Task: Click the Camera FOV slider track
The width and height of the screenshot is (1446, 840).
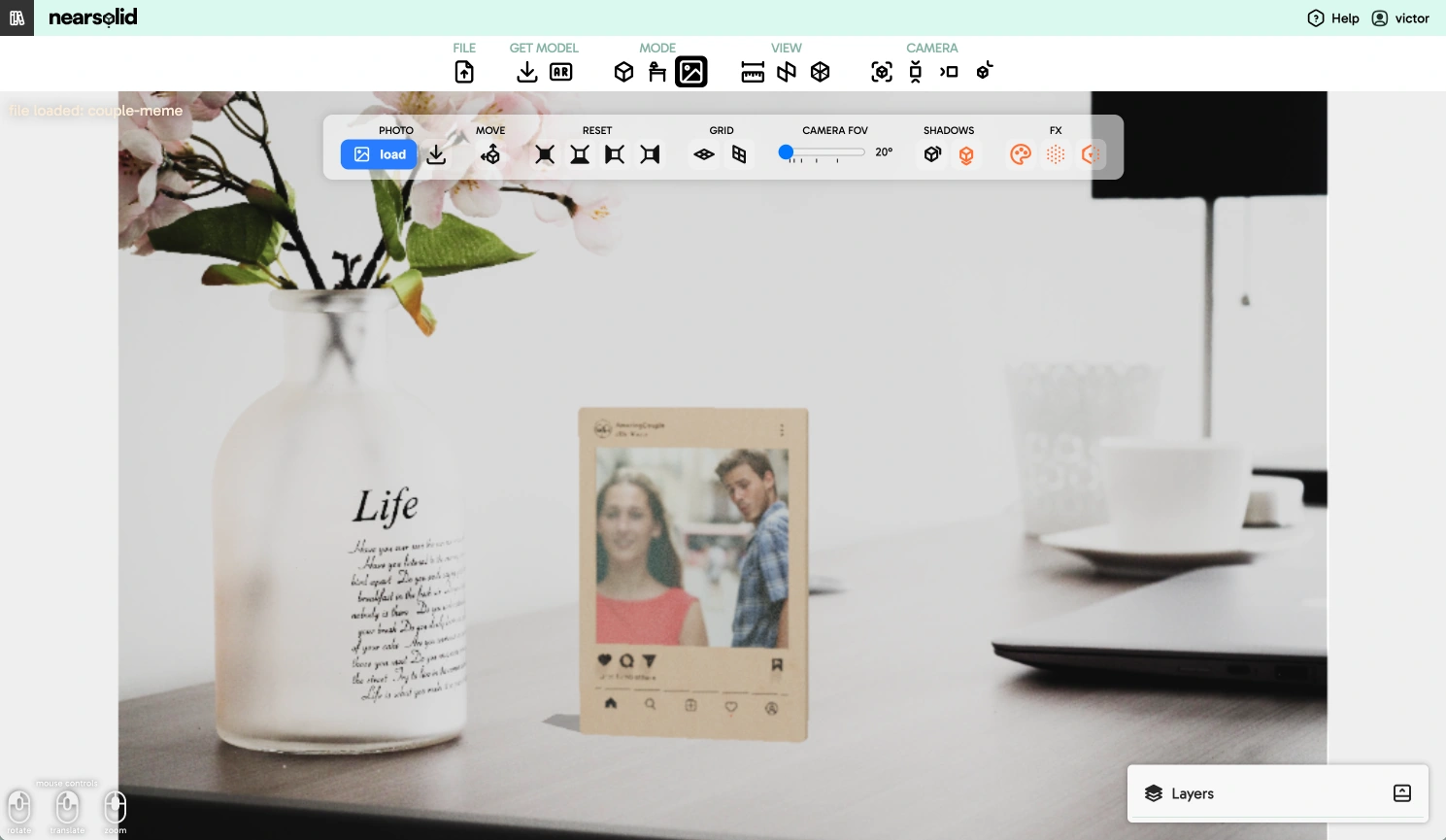Action: tap(824, 152)
